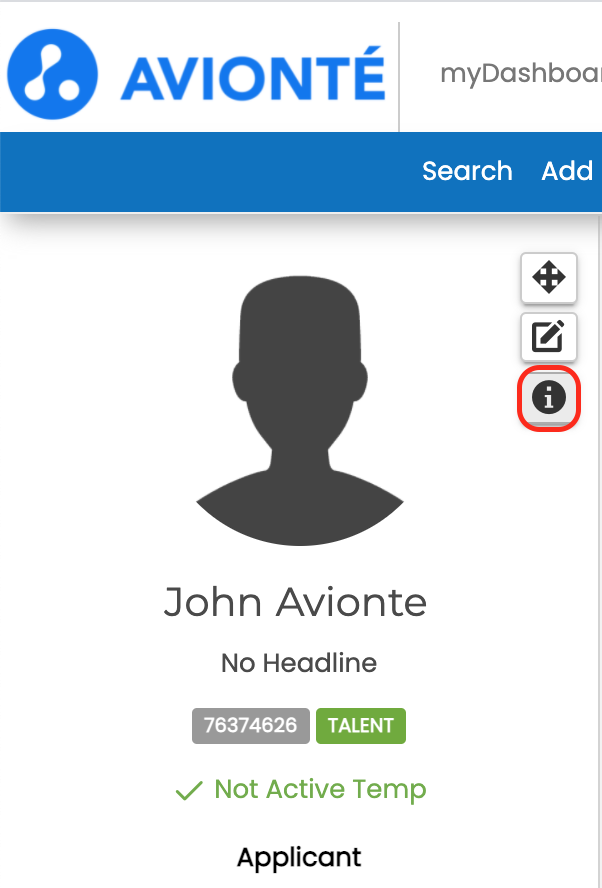Click the vertical divider beside the logo

[x=399, y=77]
